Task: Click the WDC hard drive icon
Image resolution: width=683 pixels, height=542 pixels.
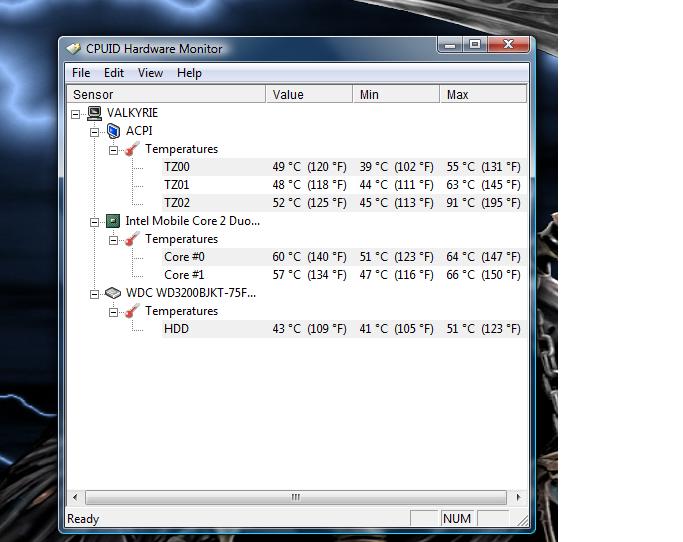Action: click(x=113, y=293)
